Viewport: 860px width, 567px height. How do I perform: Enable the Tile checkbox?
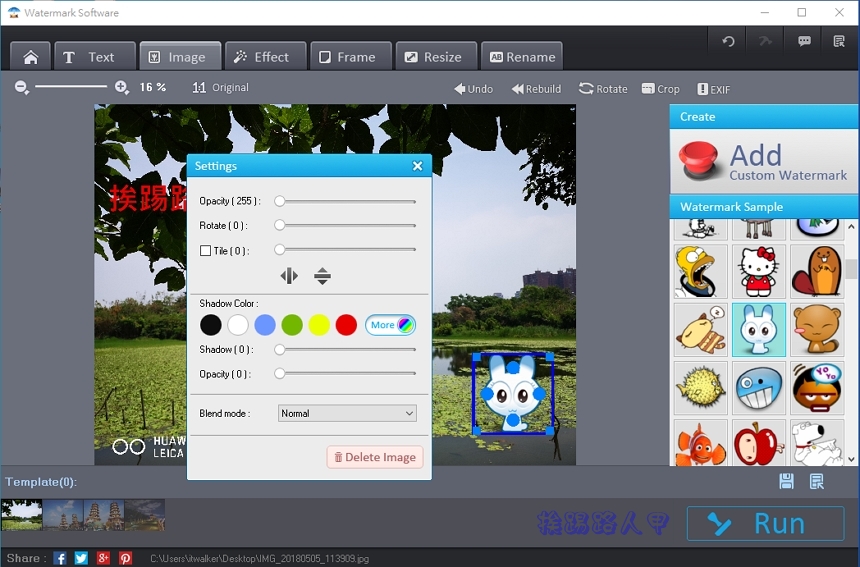(206, 251)
